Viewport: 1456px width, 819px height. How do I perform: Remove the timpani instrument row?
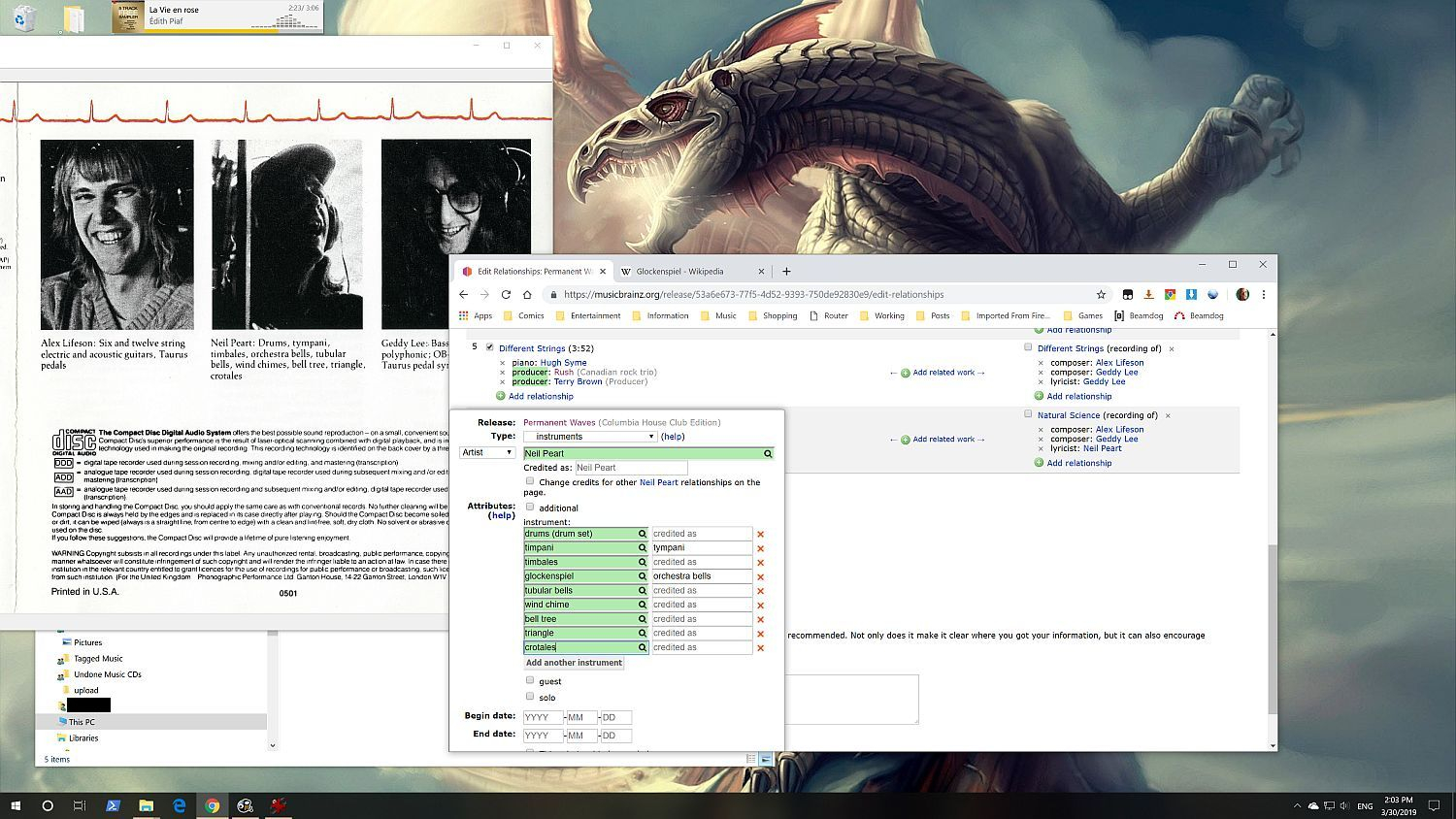[760, 548]
